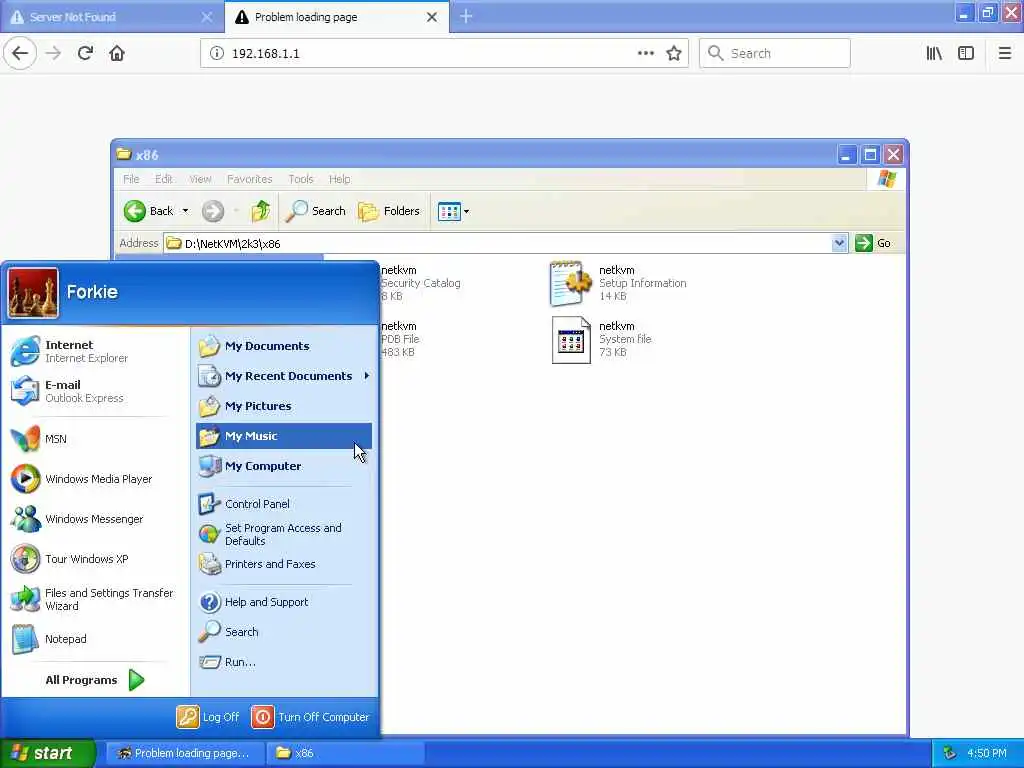Launch Outlook Express E-mail
The image size is (1024, 768).
[67, 391]
